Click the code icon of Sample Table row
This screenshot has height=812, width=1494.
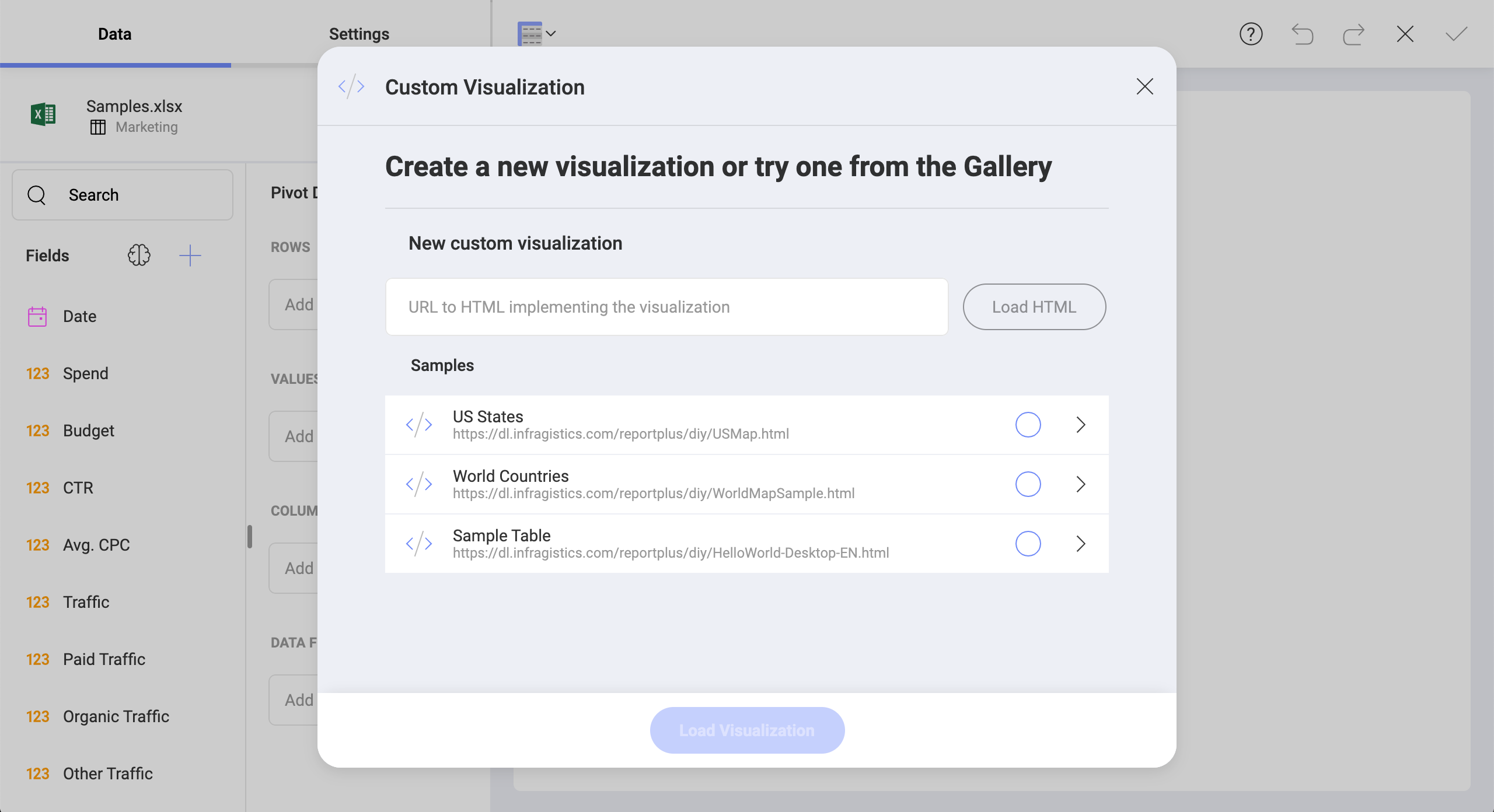pyautogui.click(x=419, y=544)
